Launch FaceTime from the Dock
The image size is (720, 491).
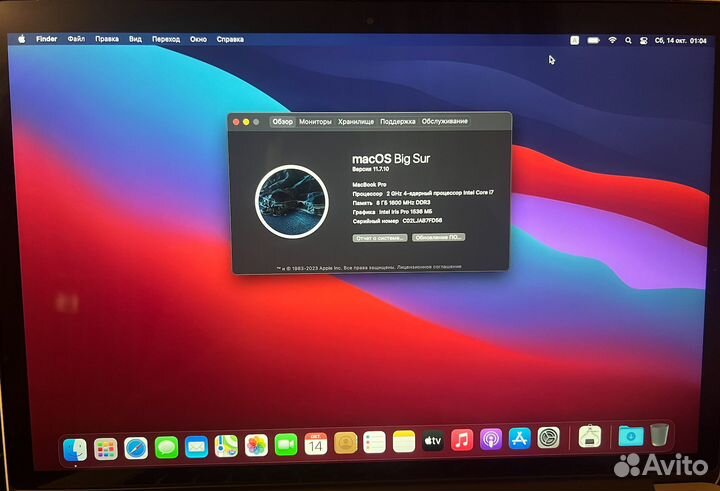tap(286, 445)
